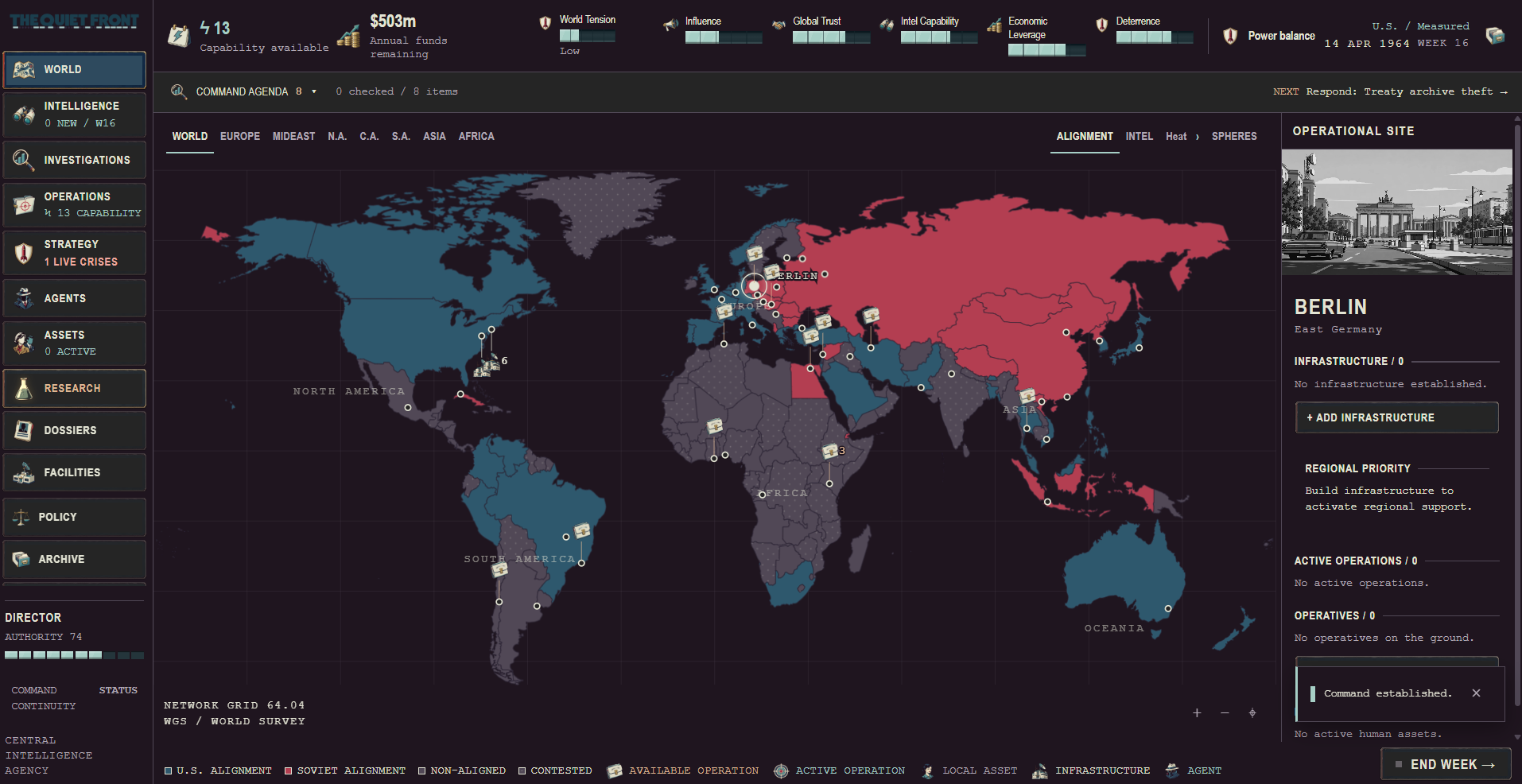Switch map to Africa region tab
This screenshot has width=1522, height=784.
(476, 137)
